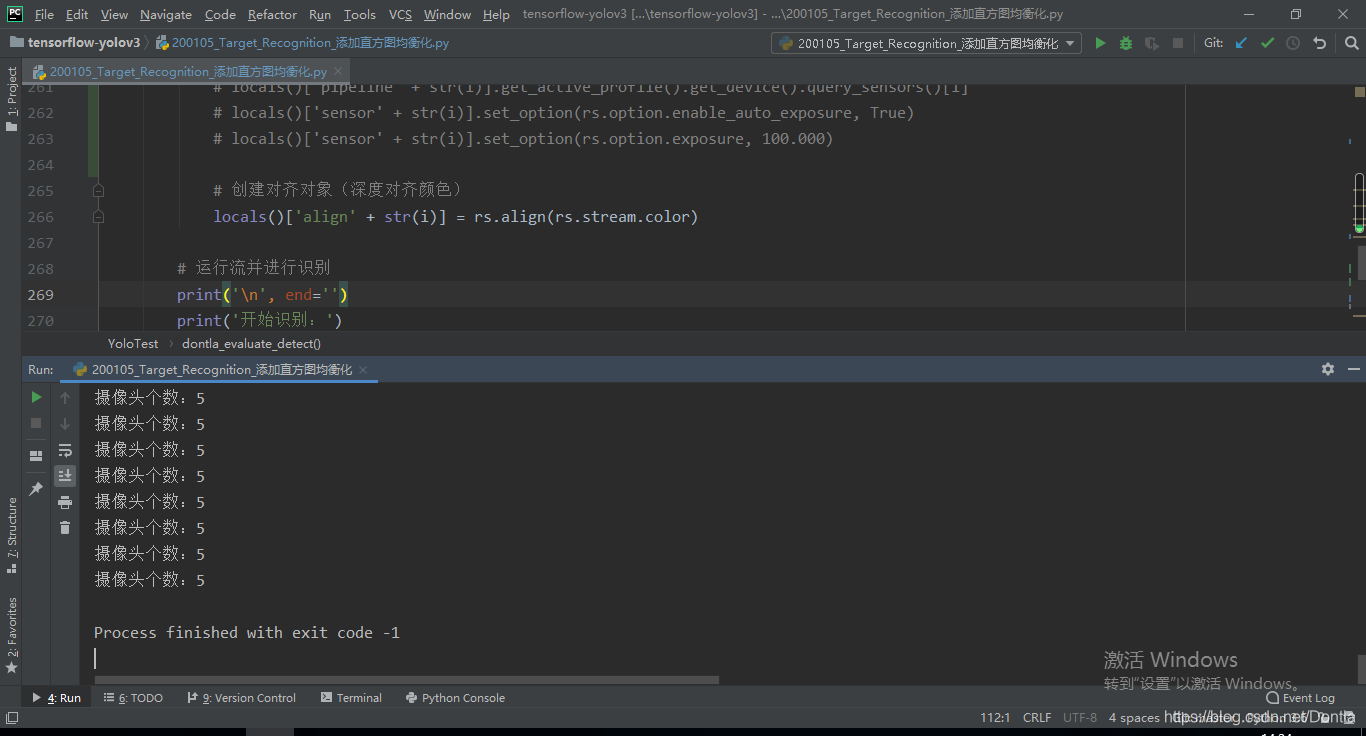Show Git history clock icon
1366x736 pixels.
click(1293, 43)
